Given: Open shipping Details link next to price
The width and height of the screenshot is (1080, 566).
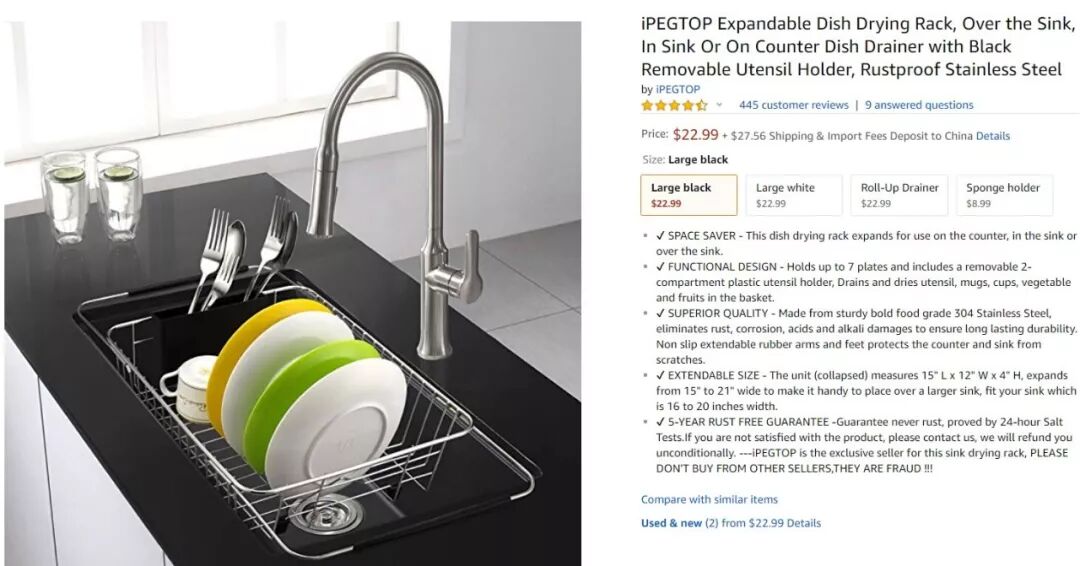Looking at the screenshot, I should (x=993, y=136).
